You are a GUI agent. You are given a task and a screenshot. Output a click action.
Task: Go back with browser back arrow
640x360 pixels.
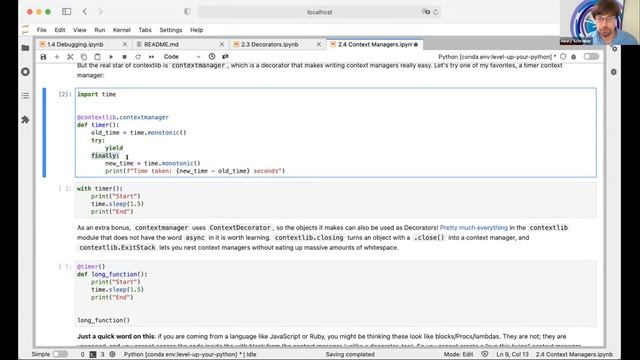pyautogui.click(x=85, y=12)
